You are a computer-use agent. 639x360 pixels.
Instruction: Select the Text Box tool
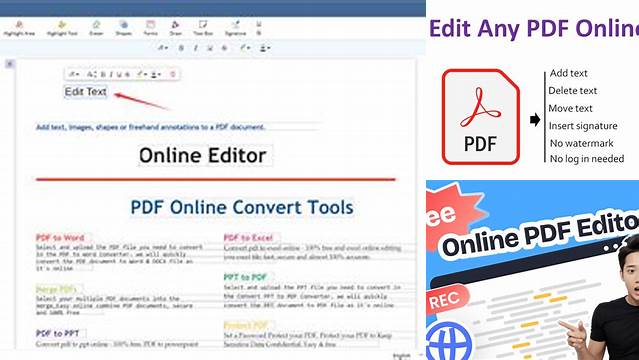click(x=203, y=29)
